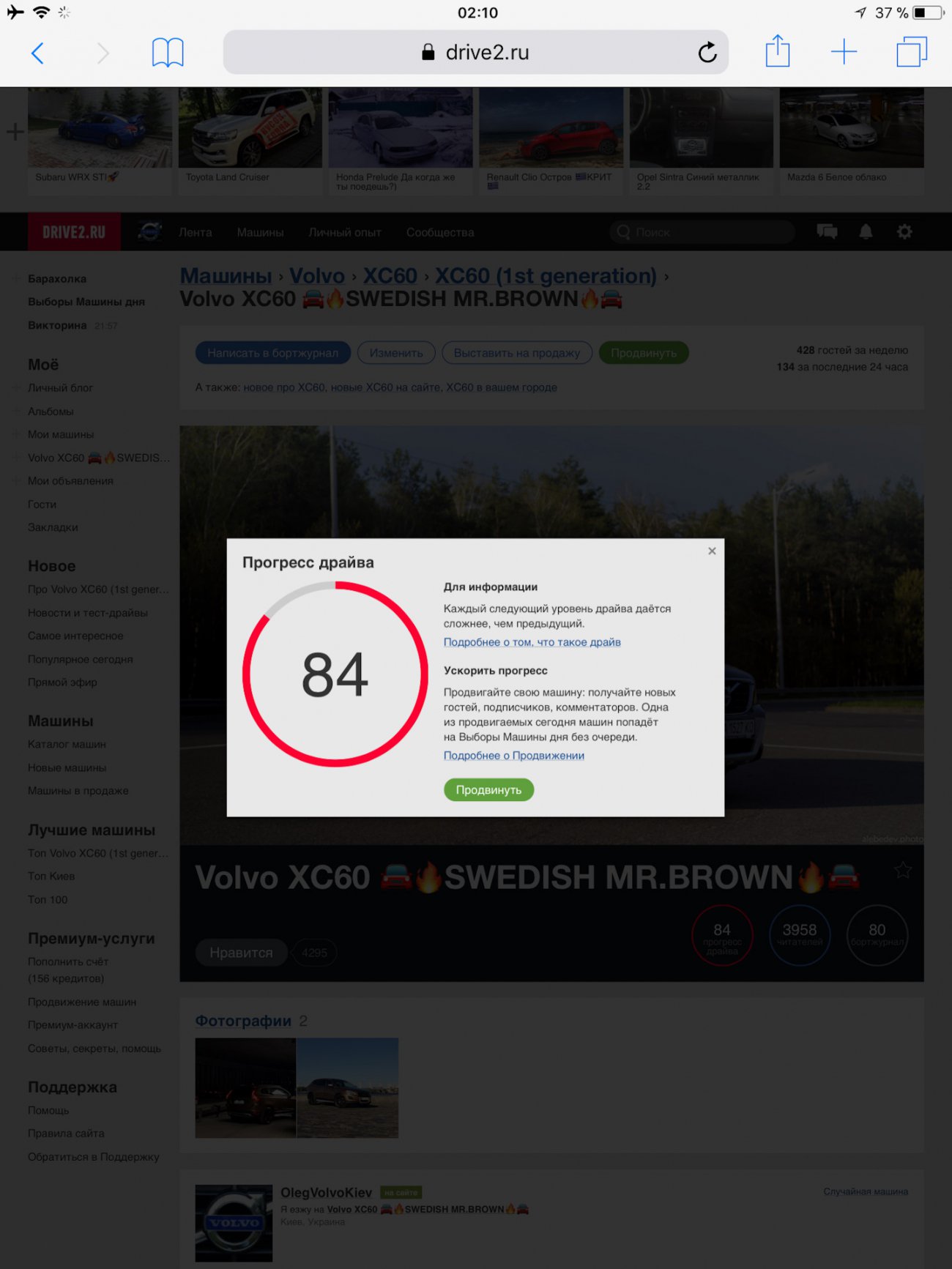Open link Подробнее о Продвижении
952x1269 pixels.
[x=514, y=756]
